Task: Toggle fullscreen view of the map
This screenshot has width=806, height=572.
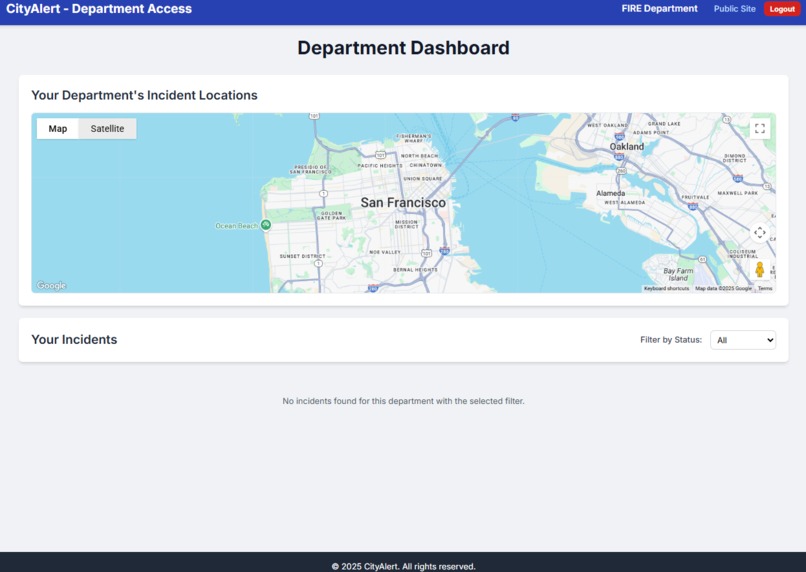Action: (759, 128)
